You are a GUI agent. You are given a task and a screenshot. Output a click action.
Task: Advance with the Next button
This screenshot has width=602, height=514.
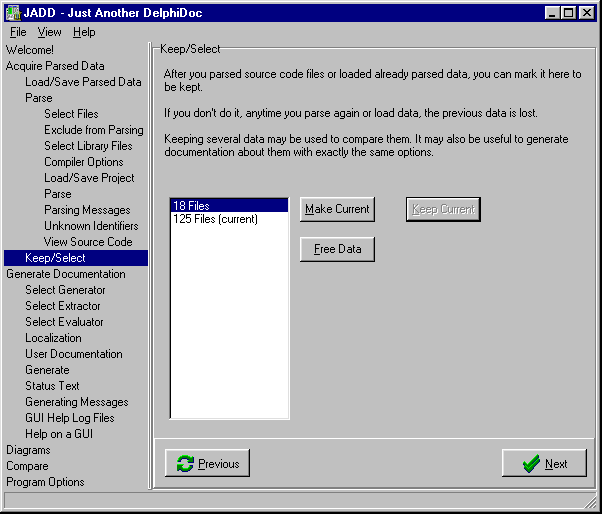pos(544,463)
